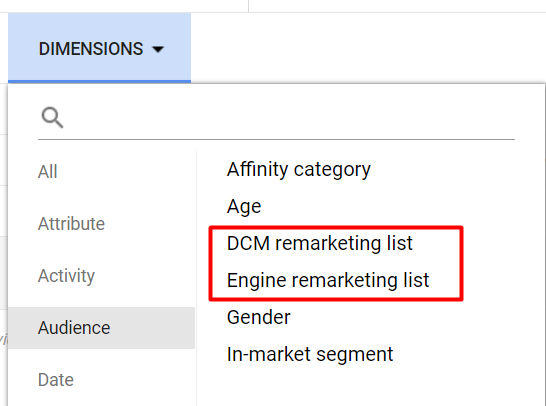Open the Date dimensions category
546x406 pixels.
[x=56, y=380]
